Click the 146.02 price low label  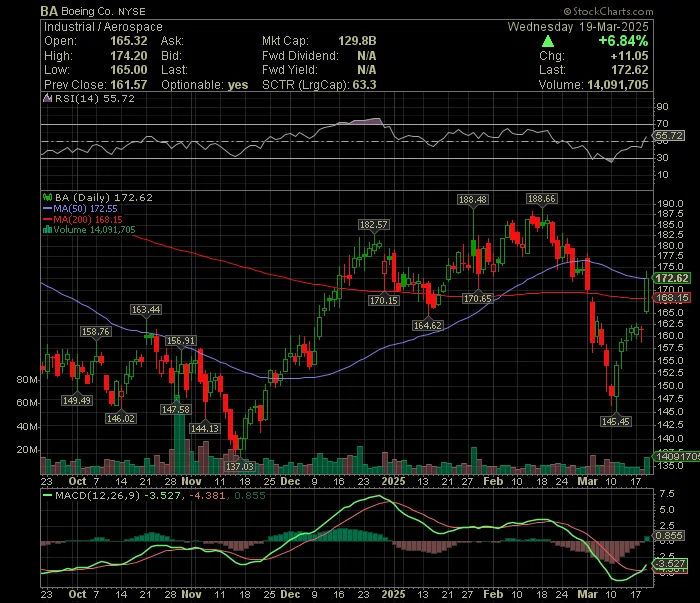click(121, 418)
